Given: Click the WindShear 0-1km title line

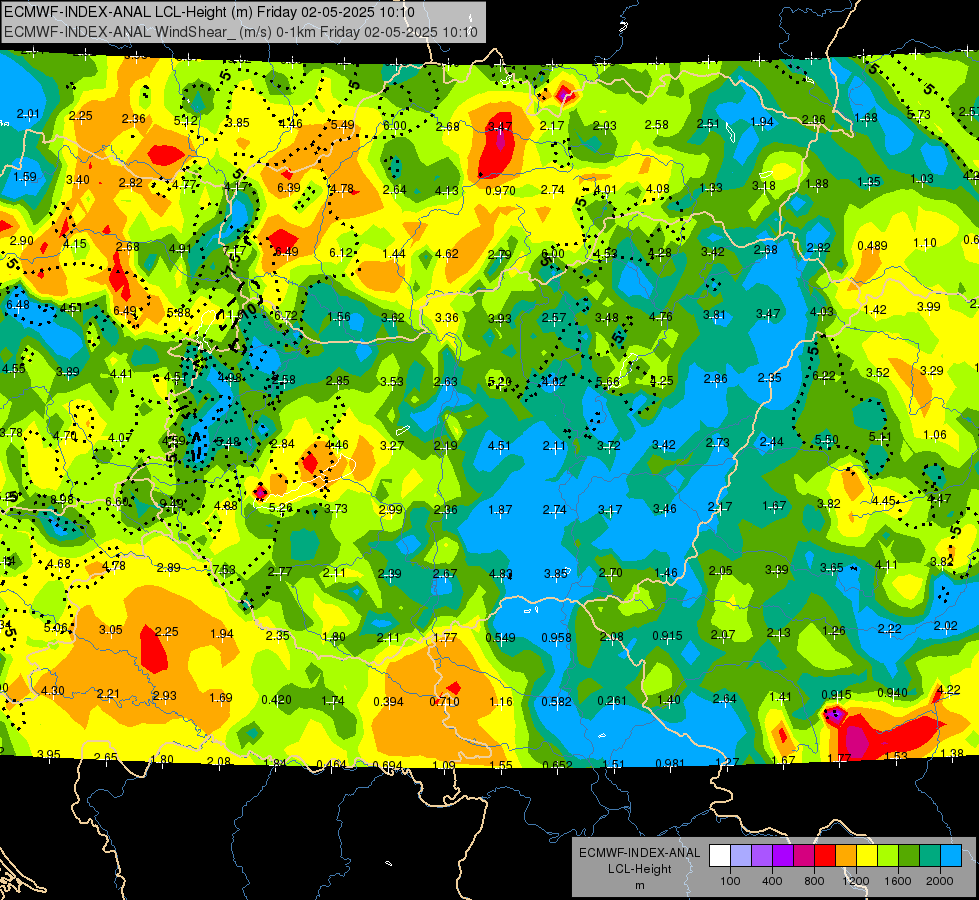Looking at the screenshot, I should tap(240, 32).
